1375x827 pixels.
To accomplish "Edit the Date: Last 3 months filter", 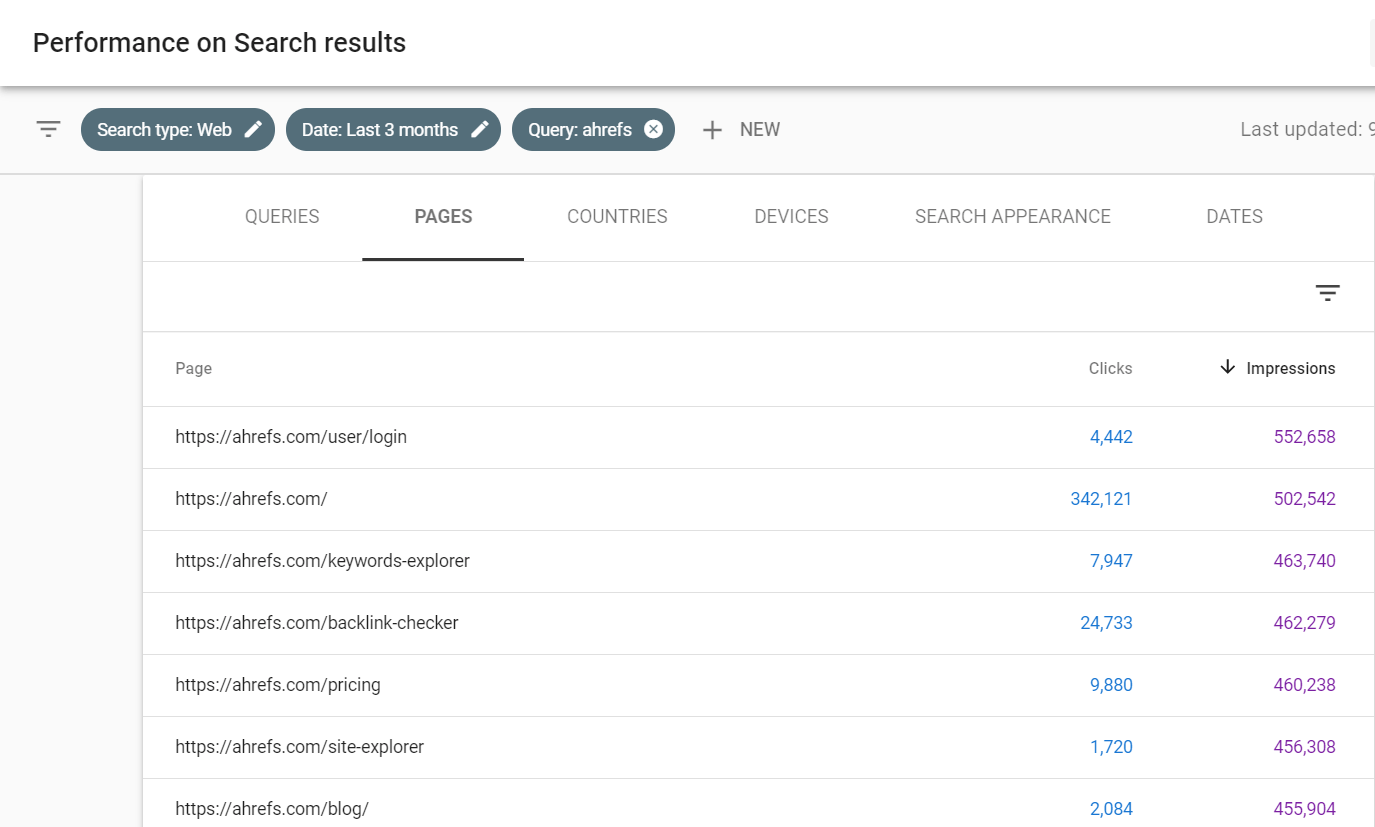I will [x=480, y=130].
